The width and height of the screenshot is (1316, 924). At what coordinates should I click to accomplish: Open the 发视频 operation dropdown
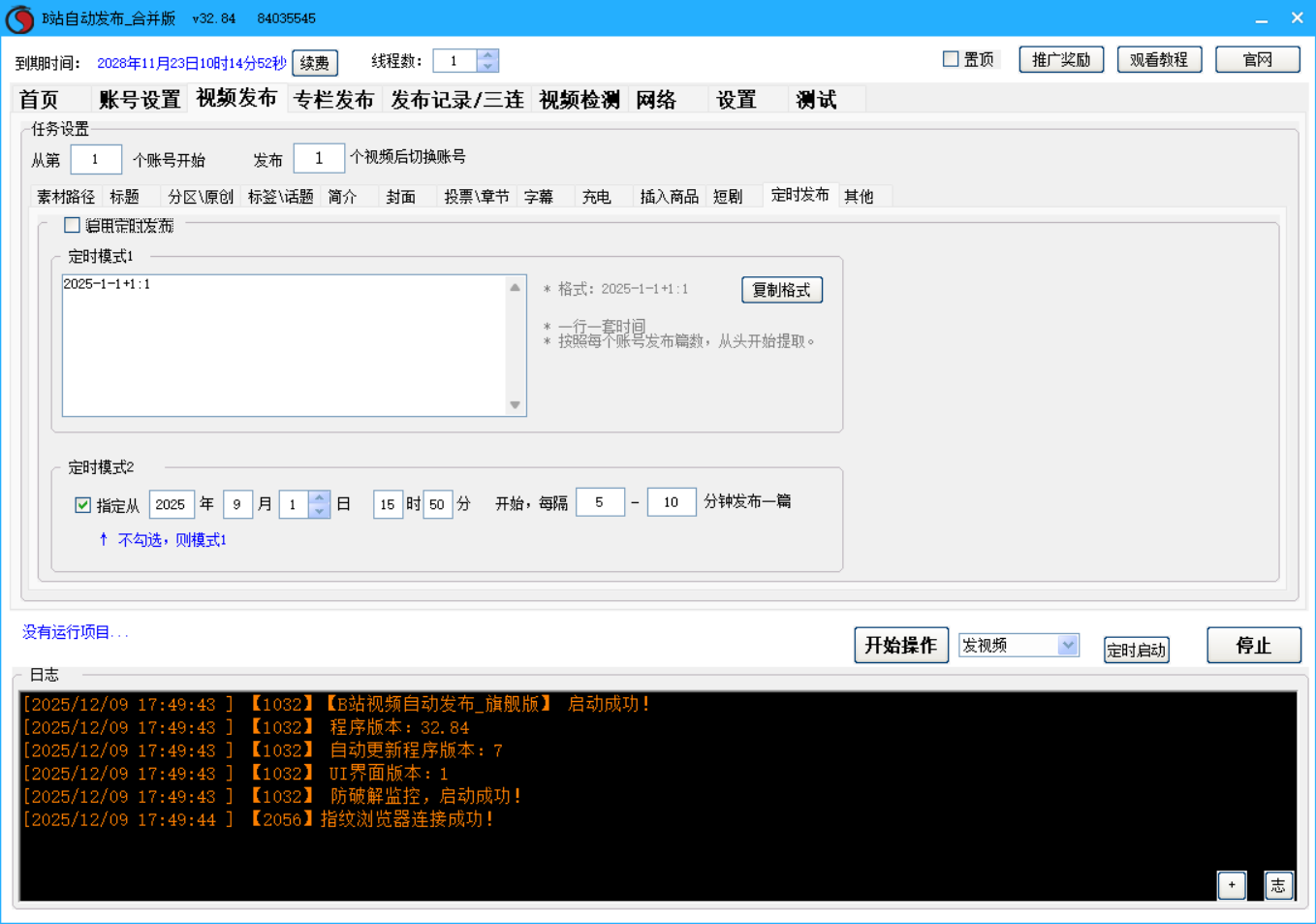(x=1067, y=645)
